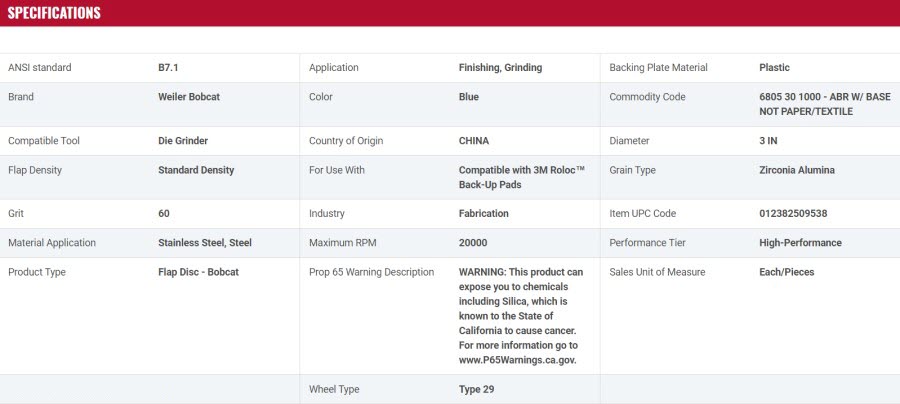Click the Zirconia Alumina grain type value
This screenshot has width=900, height=404.
797,170
